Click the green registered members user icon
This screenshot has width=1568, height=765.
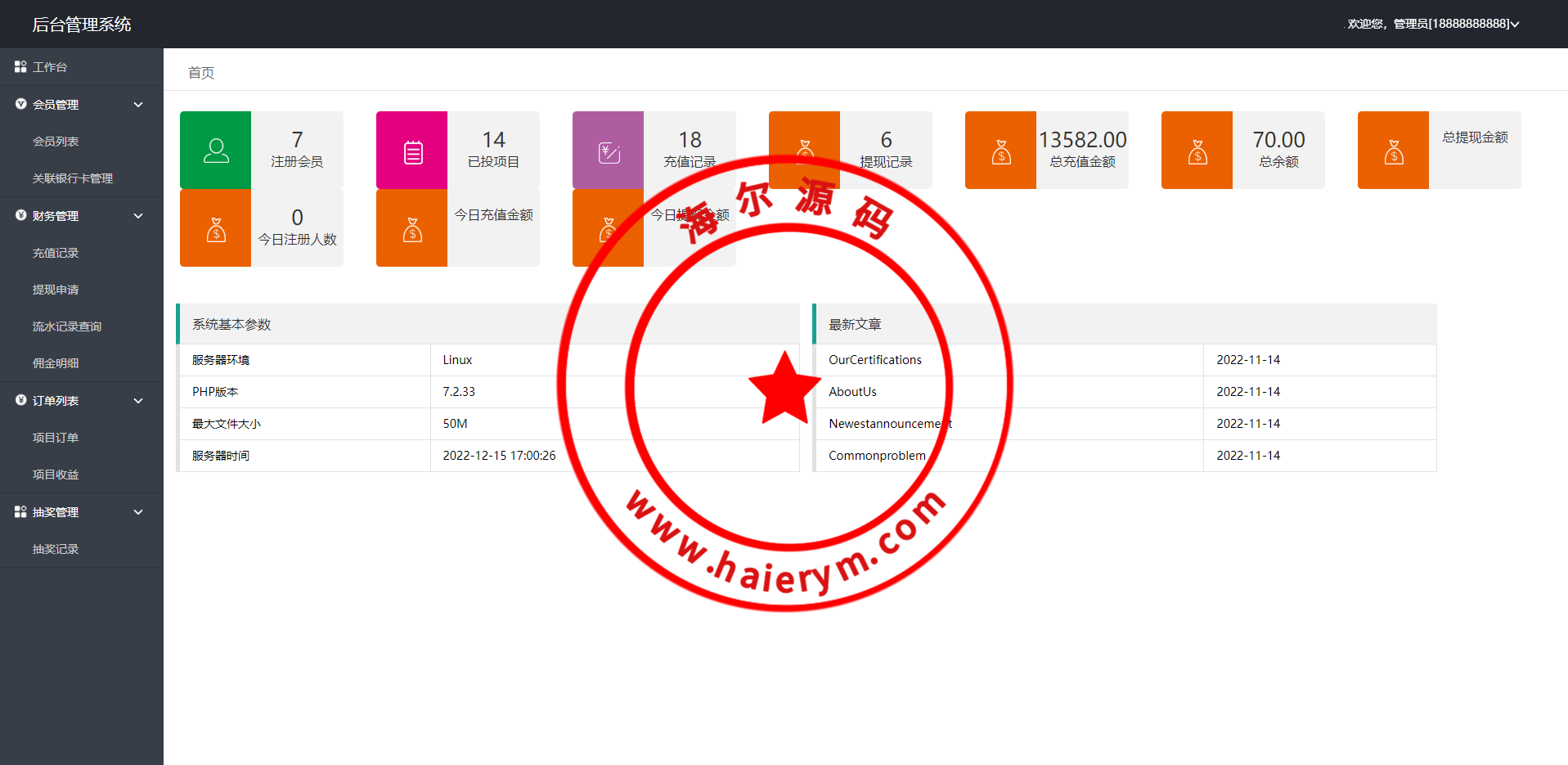[216, 151]
